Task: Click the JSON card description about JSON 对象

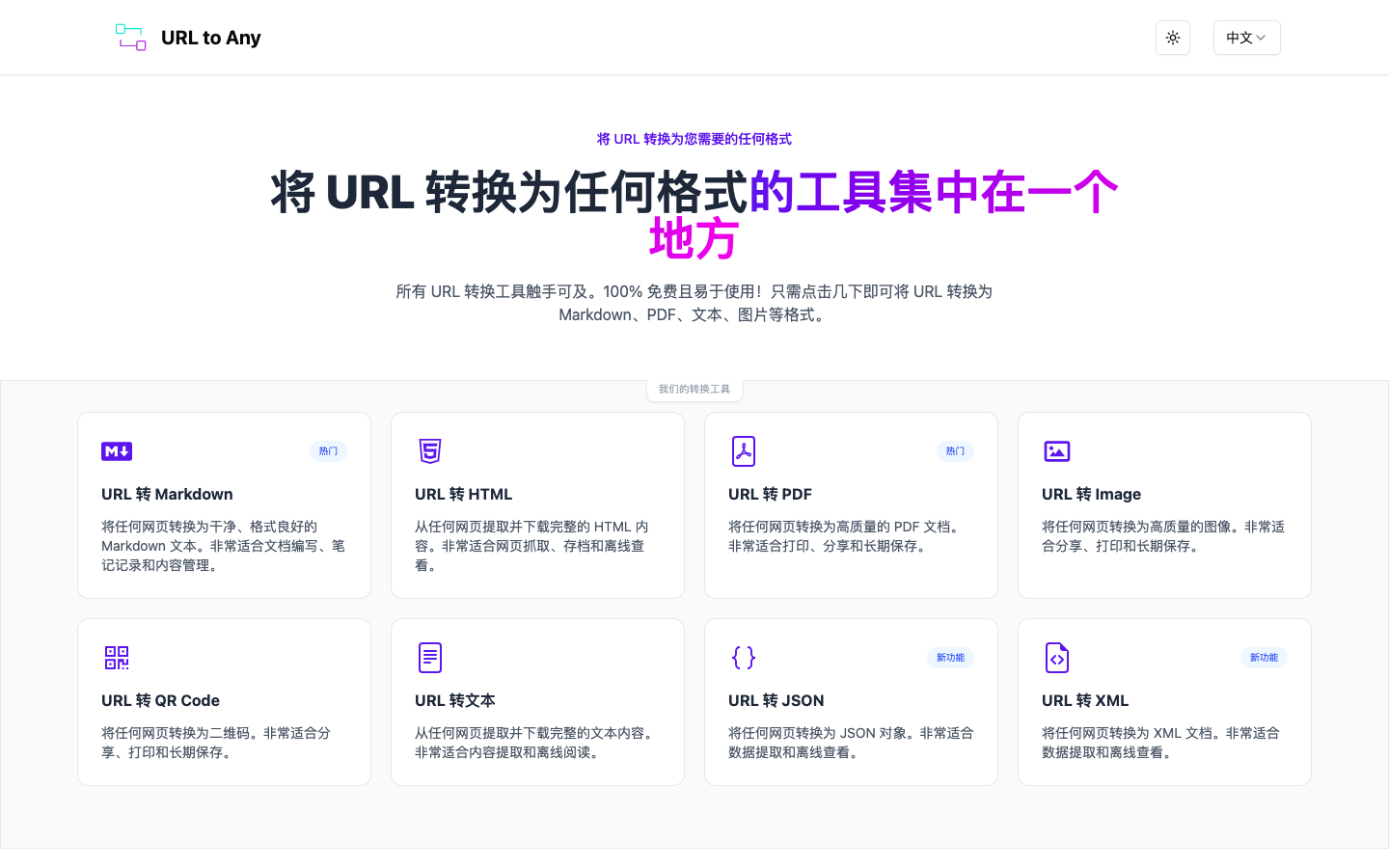Action: [851, 743]
